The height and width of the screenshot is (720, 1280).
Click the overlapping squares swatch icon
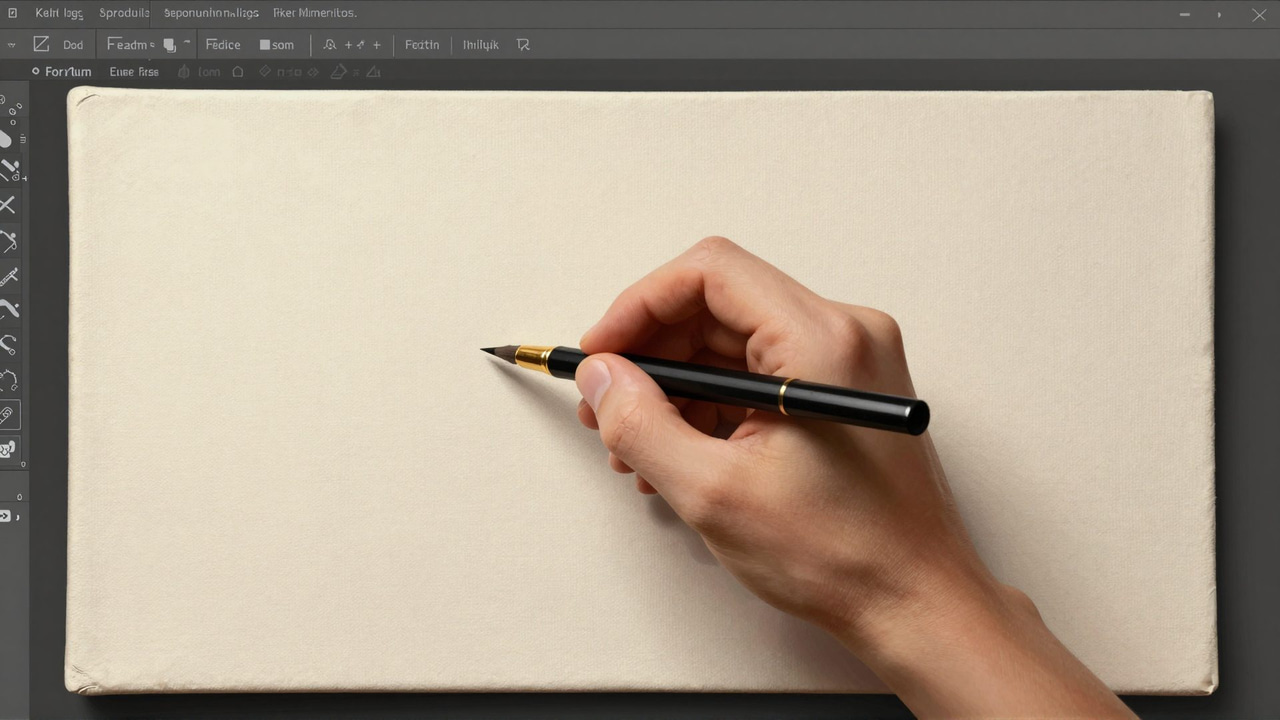pos(169,45)
